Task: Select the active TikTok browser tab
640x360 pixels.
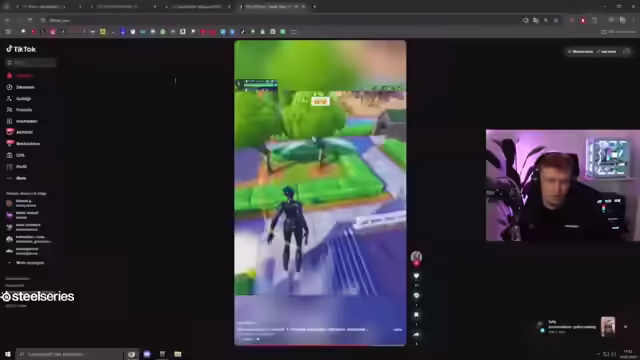Action: 271,7
